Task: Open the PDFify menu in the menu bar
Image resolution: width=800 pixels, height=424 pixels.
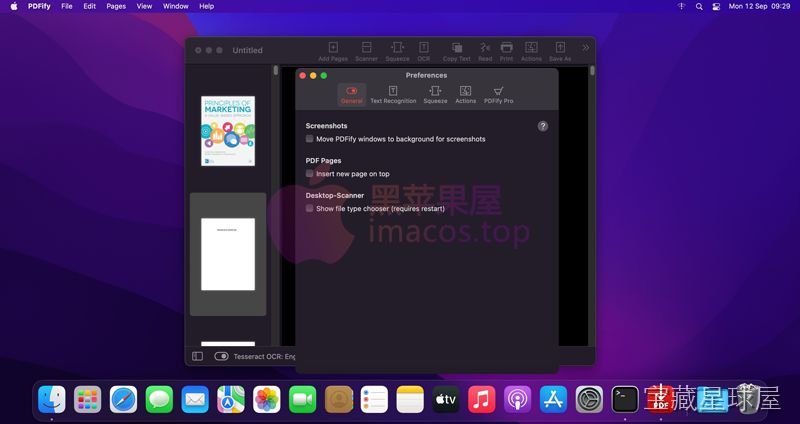Action: click(x=39, y=6)
